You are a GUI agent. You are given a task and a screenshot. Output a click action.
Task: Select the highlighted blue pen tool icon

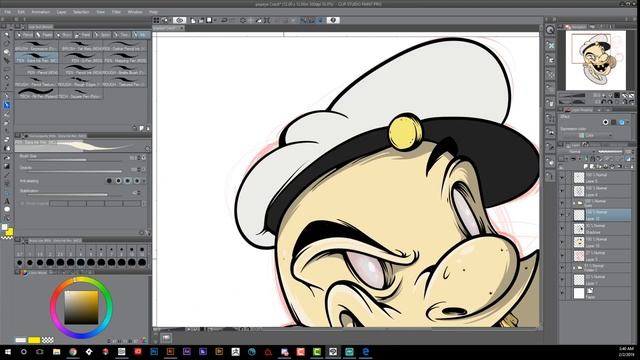[7, 105]
